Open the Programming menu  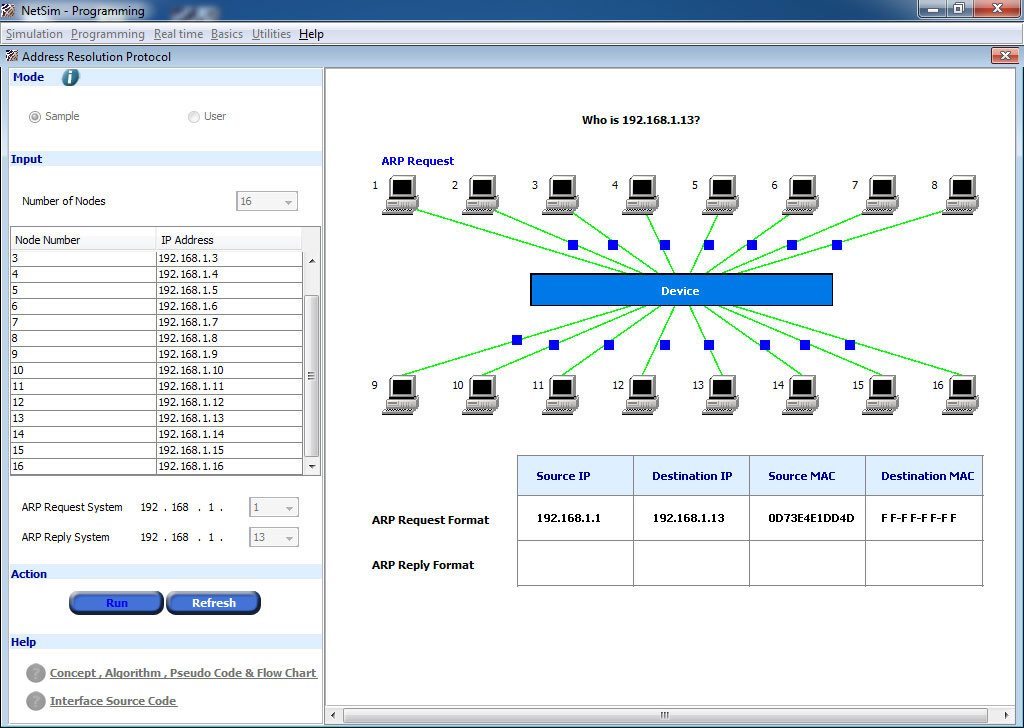tap(107, 33)
